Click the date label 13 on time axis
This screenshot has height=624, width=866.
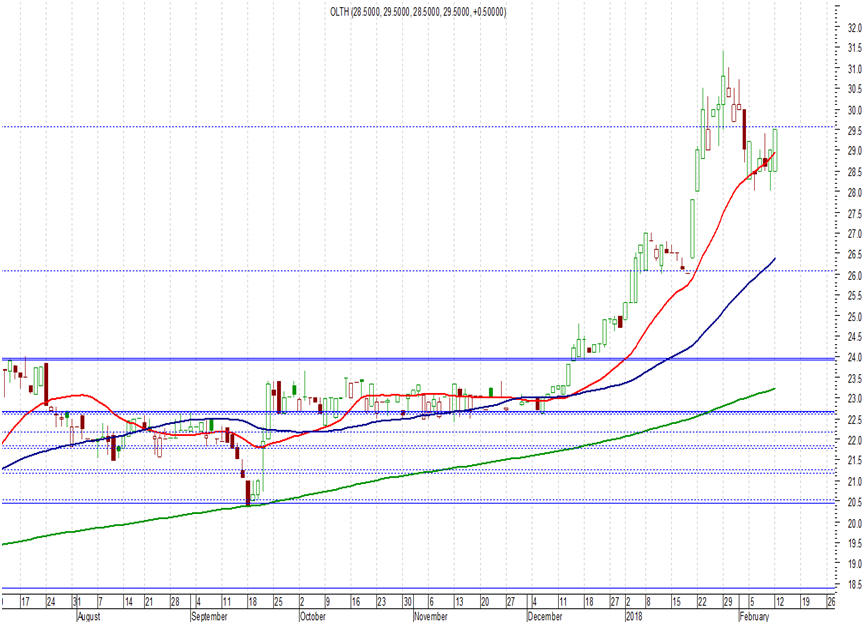(x=459, y=601)
